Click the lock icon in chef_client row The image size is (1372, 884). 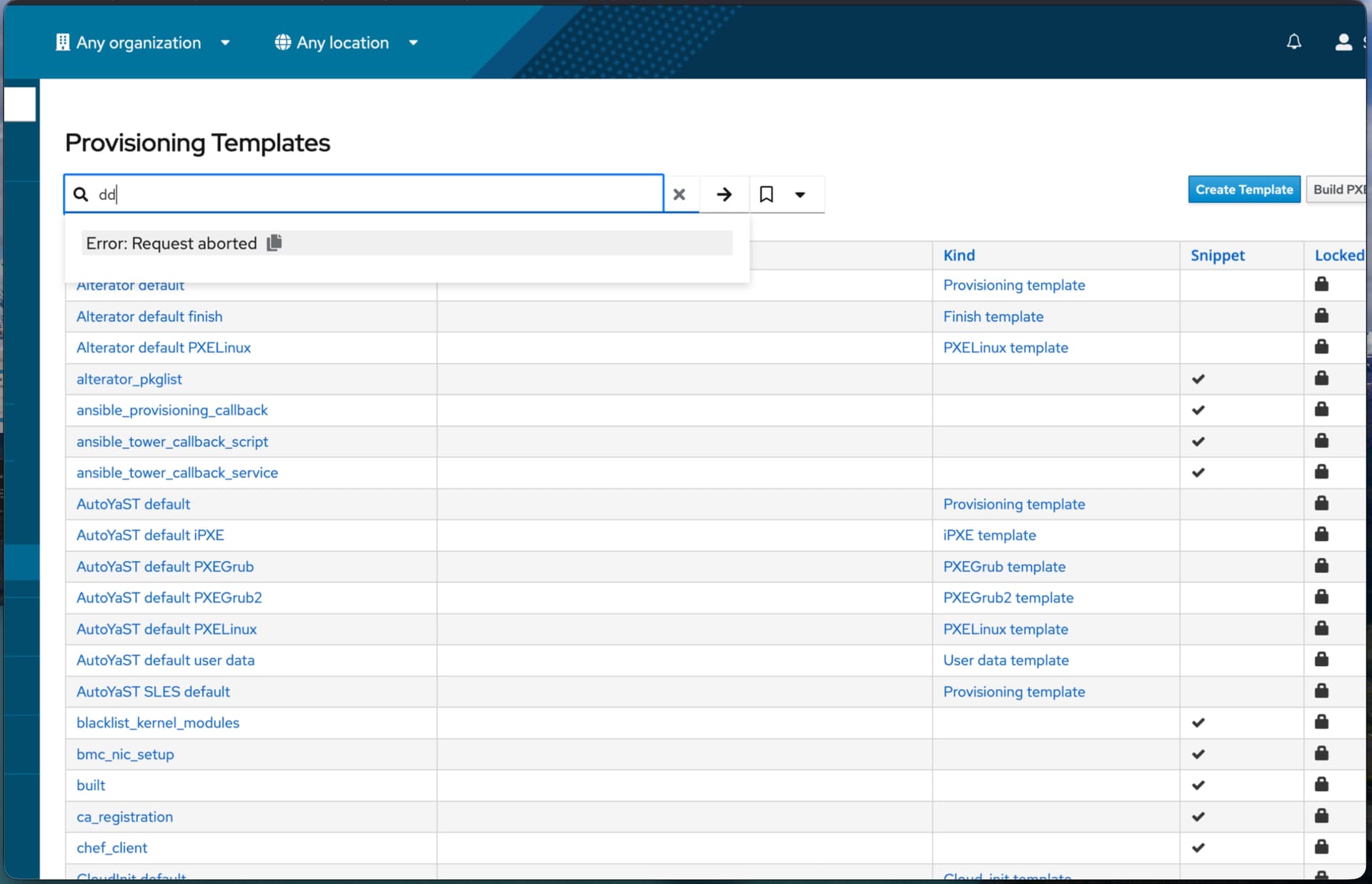tap(1321, 848)
